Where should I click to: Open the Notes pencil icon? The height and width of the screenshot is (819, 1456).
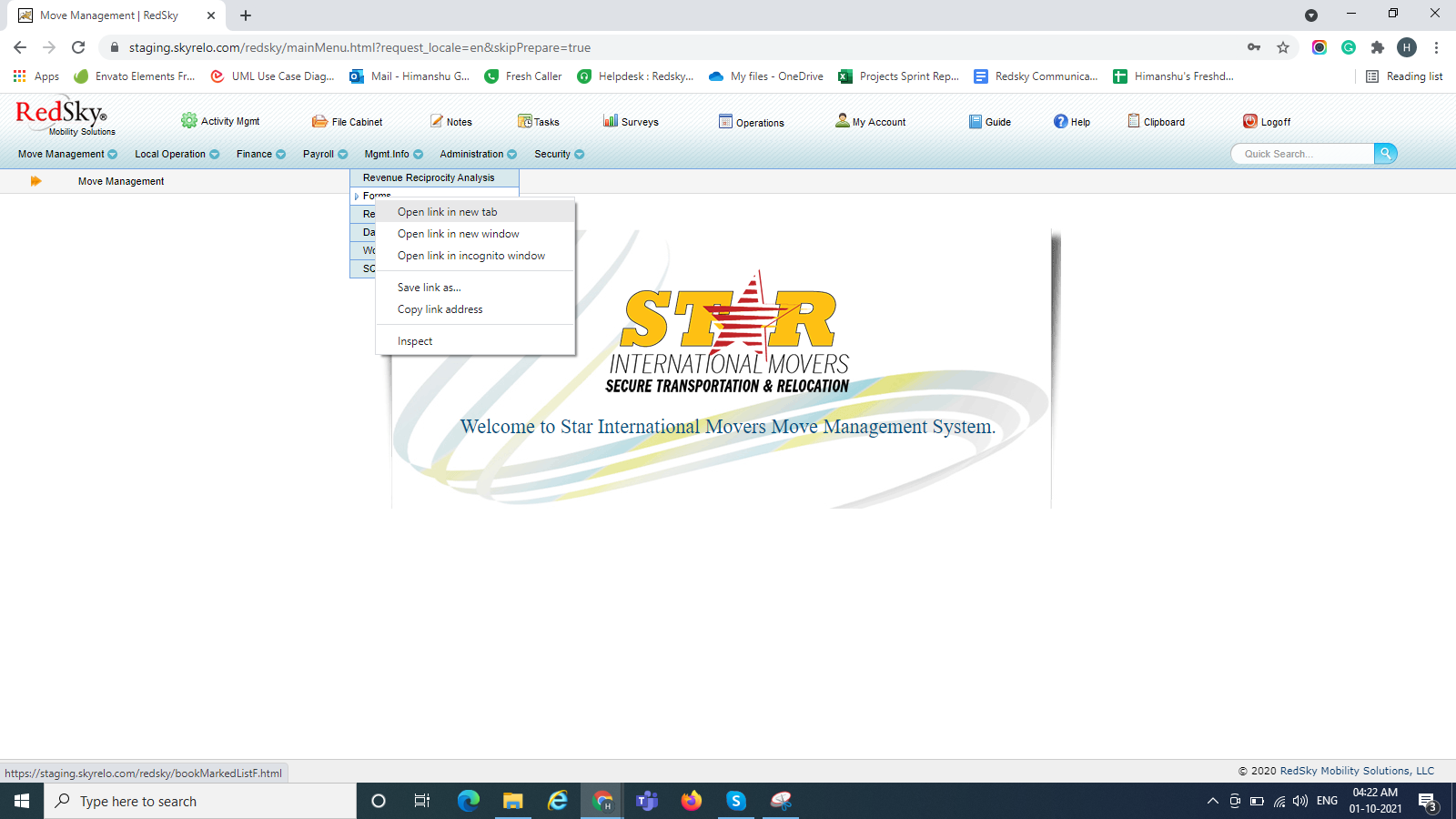tap(437, 121)
